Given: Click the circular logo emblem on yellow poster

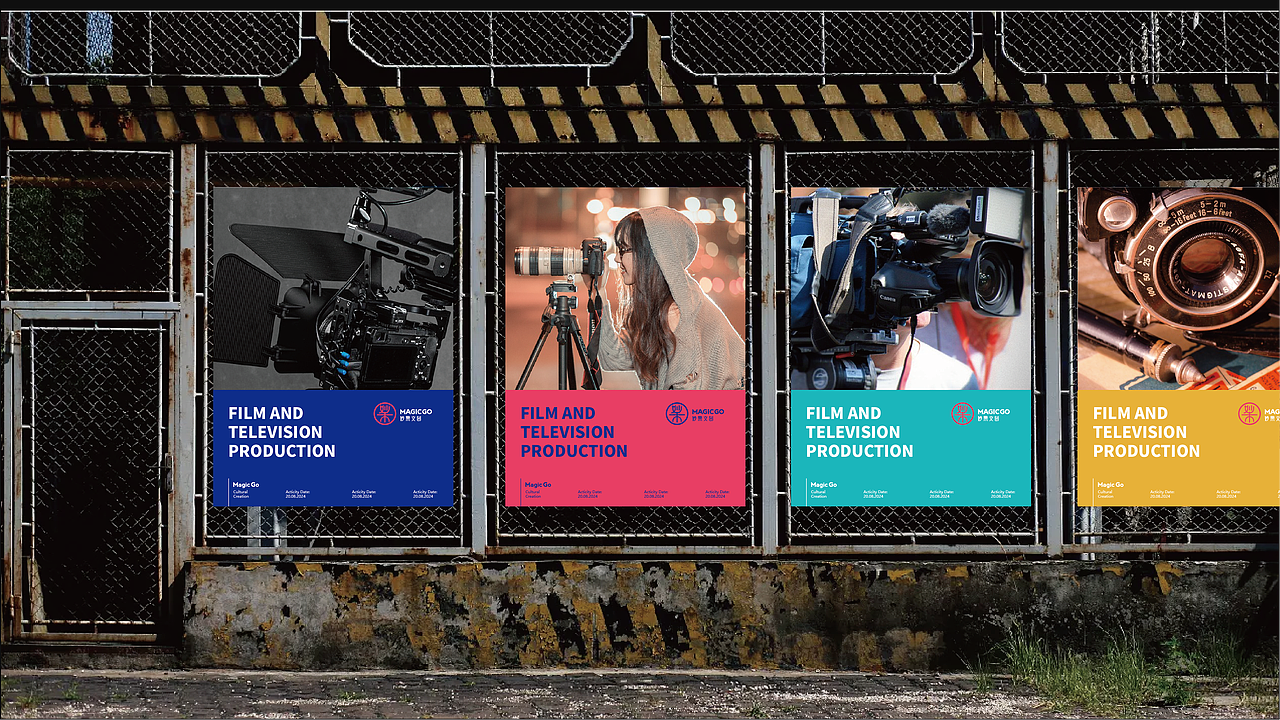Looking at the screenshot, I should click(x=1249, y=413).
